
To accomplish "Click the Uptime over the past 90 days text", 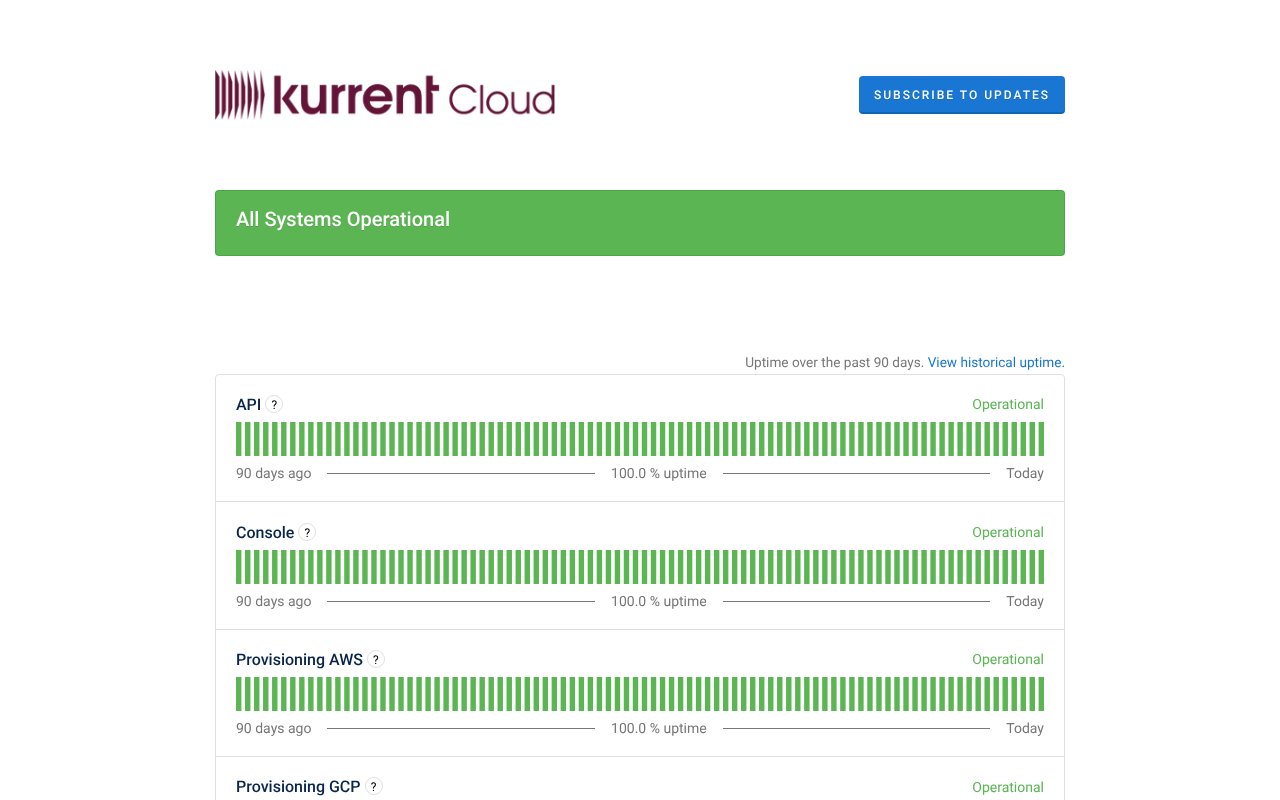I will coord(833,362).
